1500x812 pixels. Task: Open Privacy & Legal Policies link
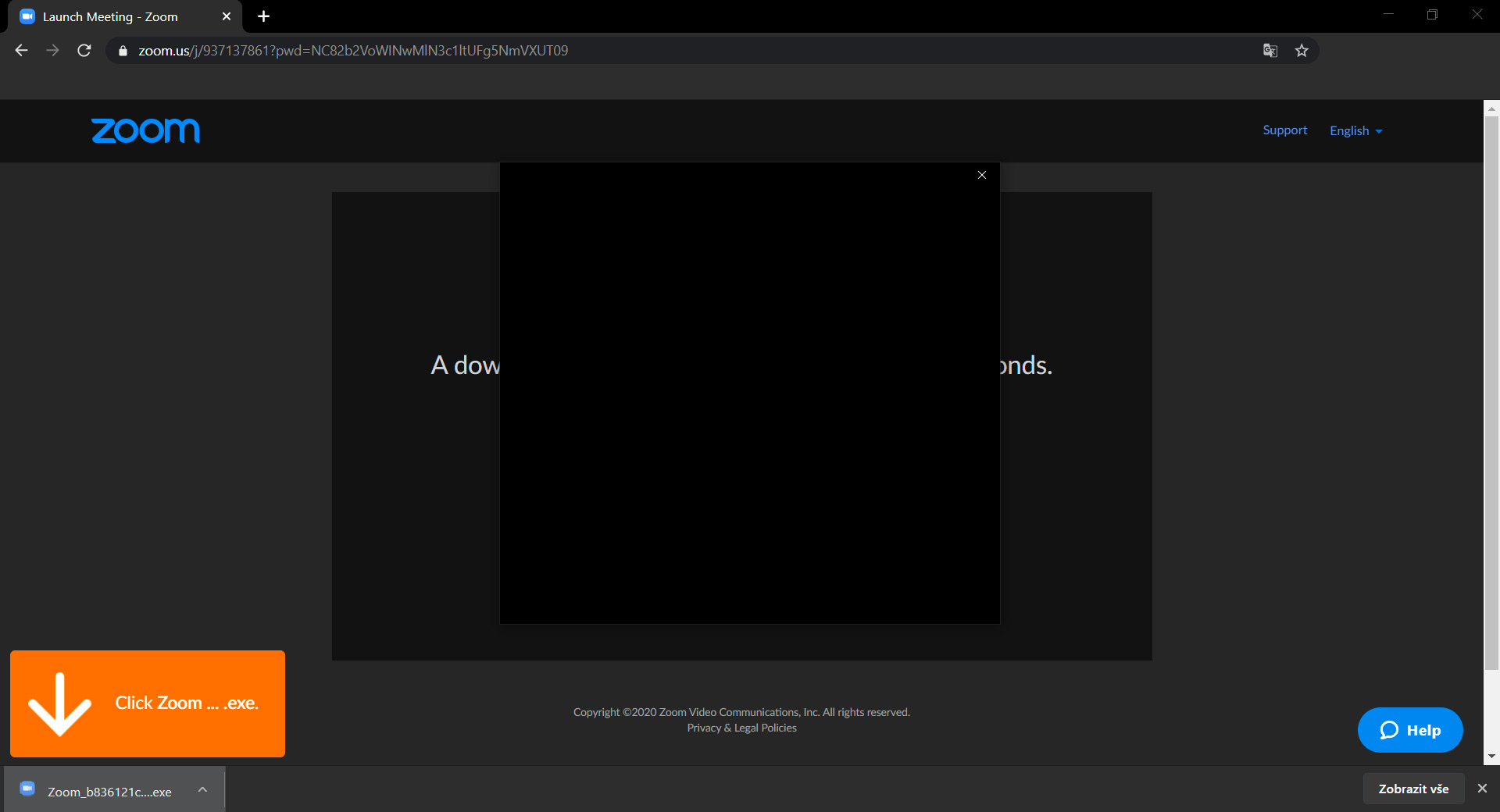tap(741, 728)
